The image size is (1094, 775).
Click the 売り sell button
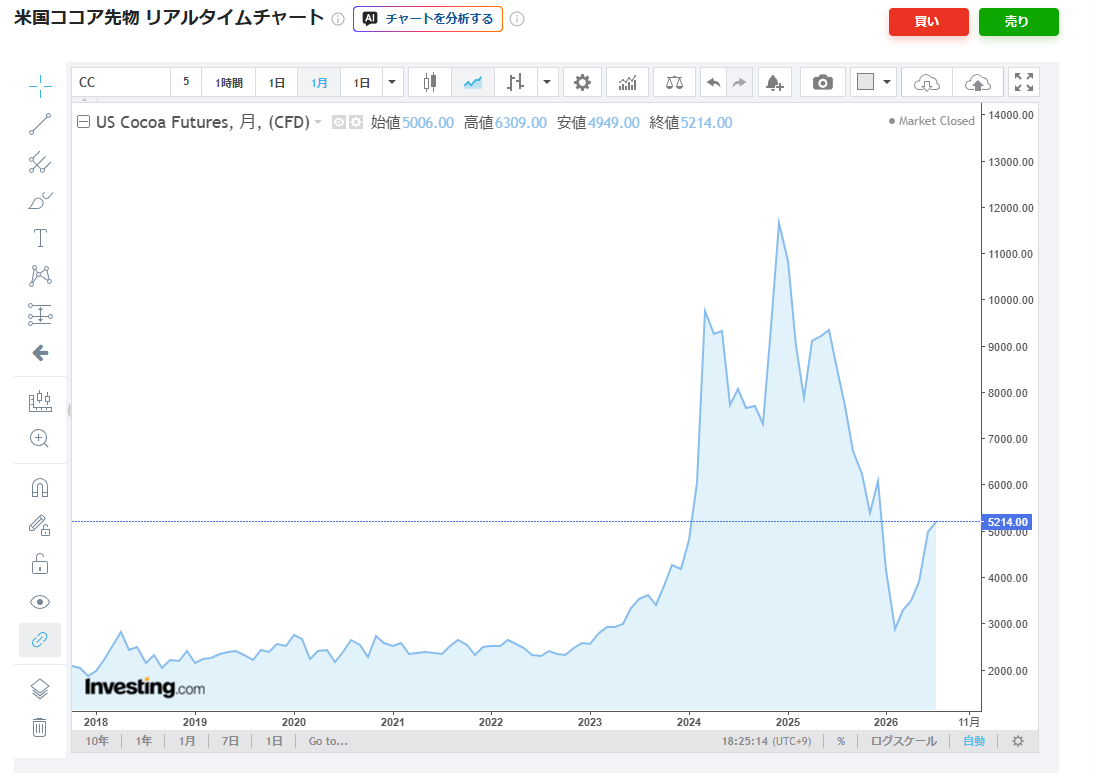pyautogui.click(x=1019, y=22)
